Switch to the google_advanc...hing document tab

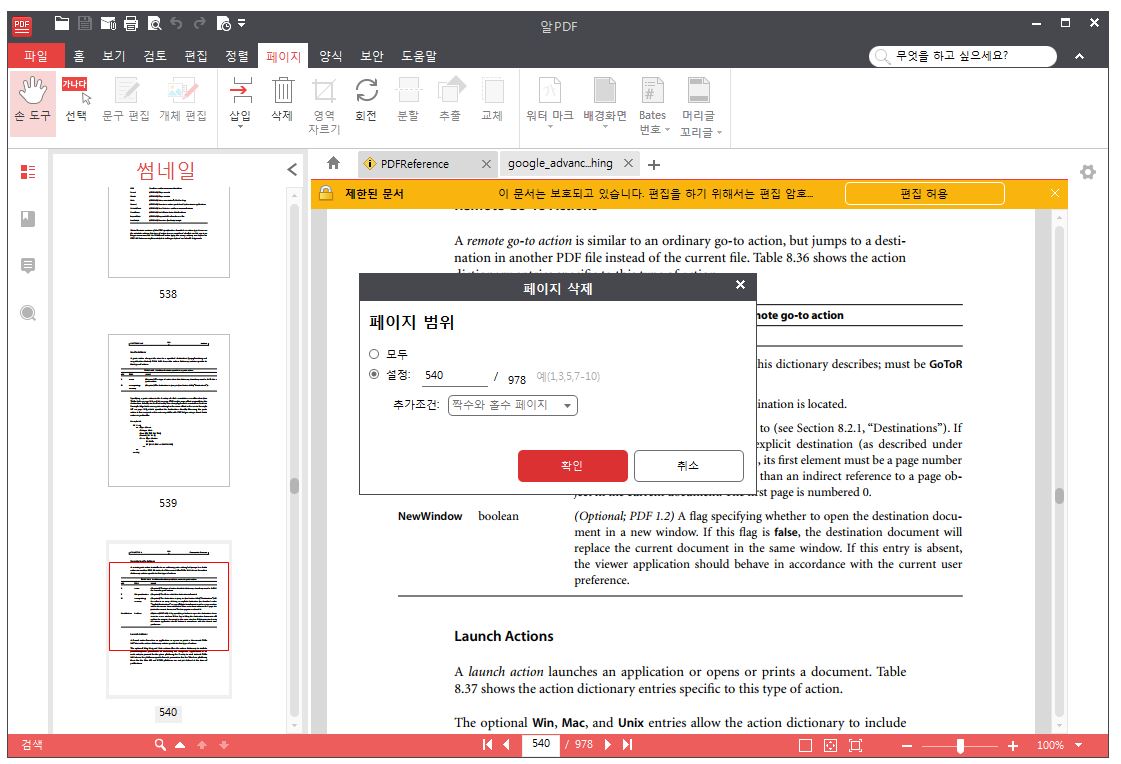[x=560, y=163]
